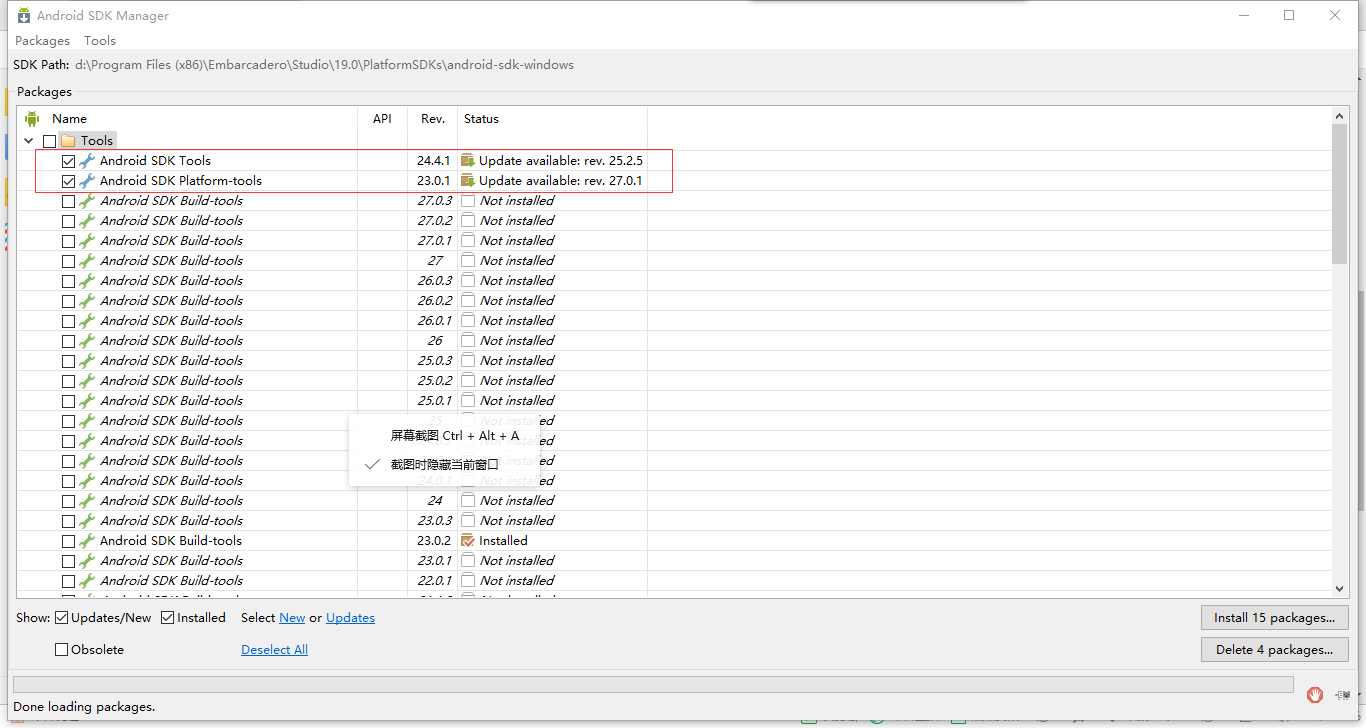Image resolution: width=1366 pixels, height=728 pixels.
Task: Click the scrollbar down arrow of the package list
Action: click(x=1340, y=590)
